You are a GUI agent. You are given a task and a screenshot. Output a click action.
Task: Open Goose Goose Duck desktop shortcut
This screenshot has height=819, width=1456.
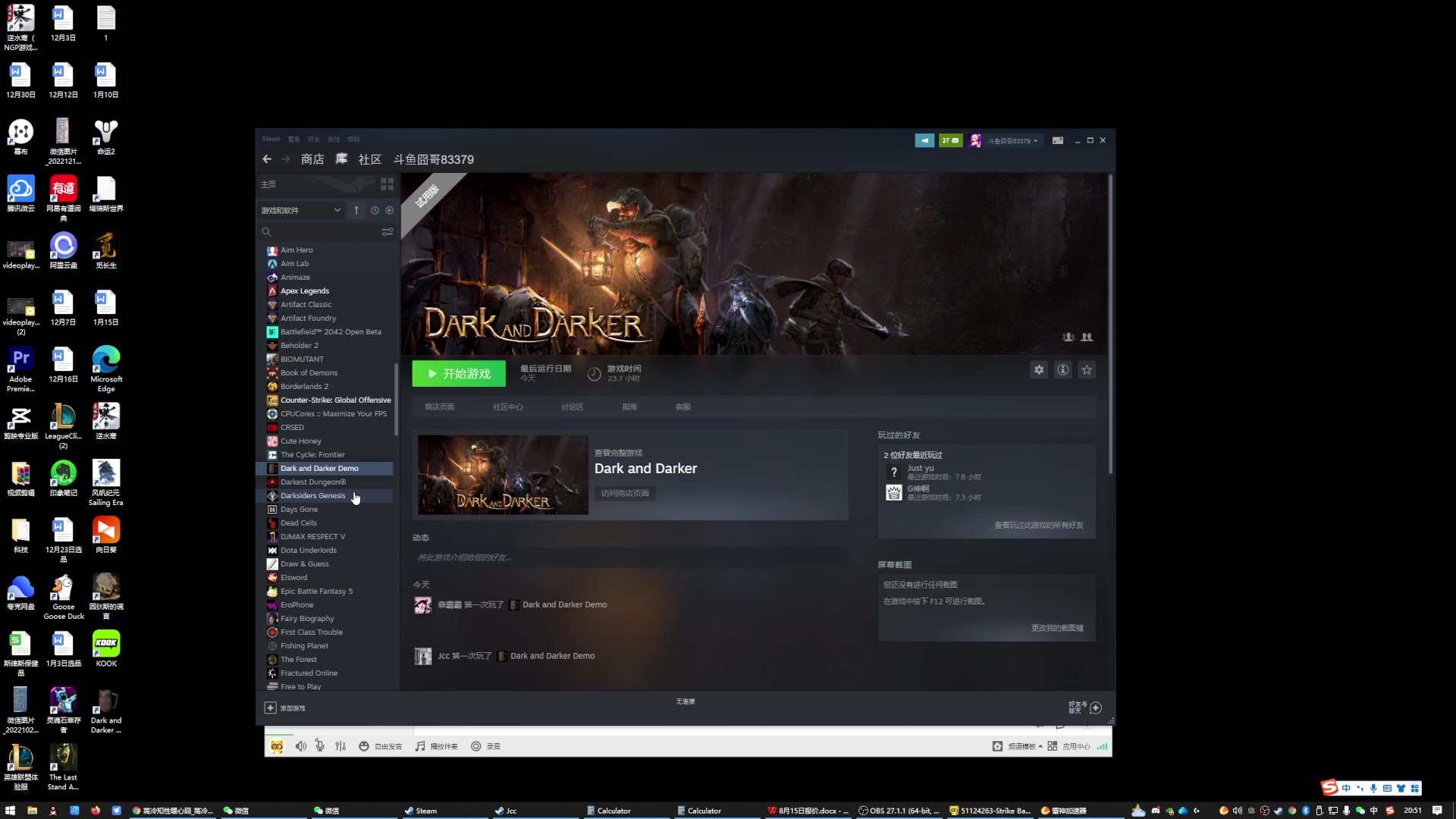[64, 598]
